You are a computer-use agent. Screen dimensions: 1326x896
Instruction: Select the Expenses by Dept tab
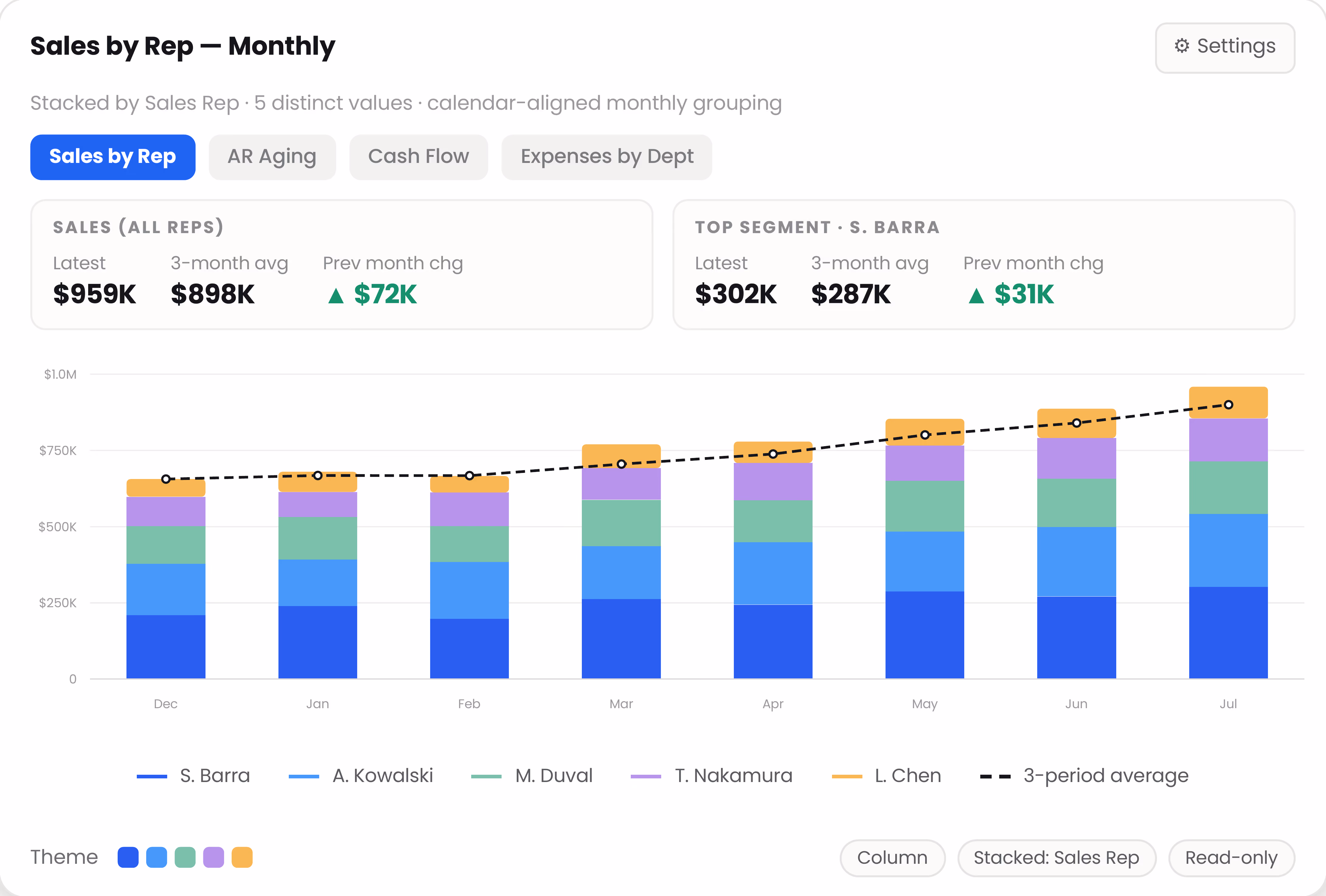(x=606, y=157)
